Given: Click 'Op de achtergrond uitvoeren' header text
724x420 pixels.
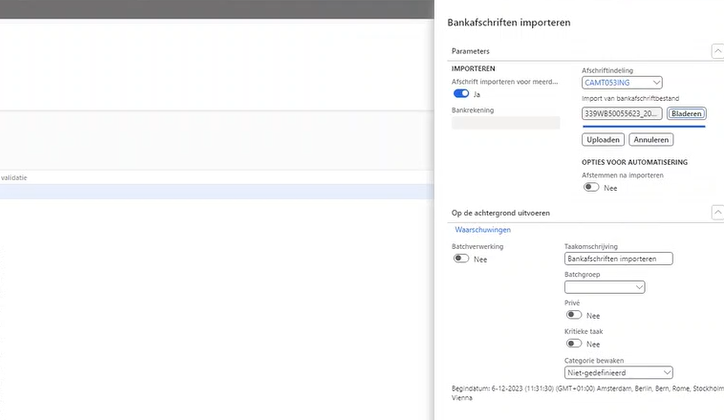Looking at the screenshot, I should pos(501,213).
